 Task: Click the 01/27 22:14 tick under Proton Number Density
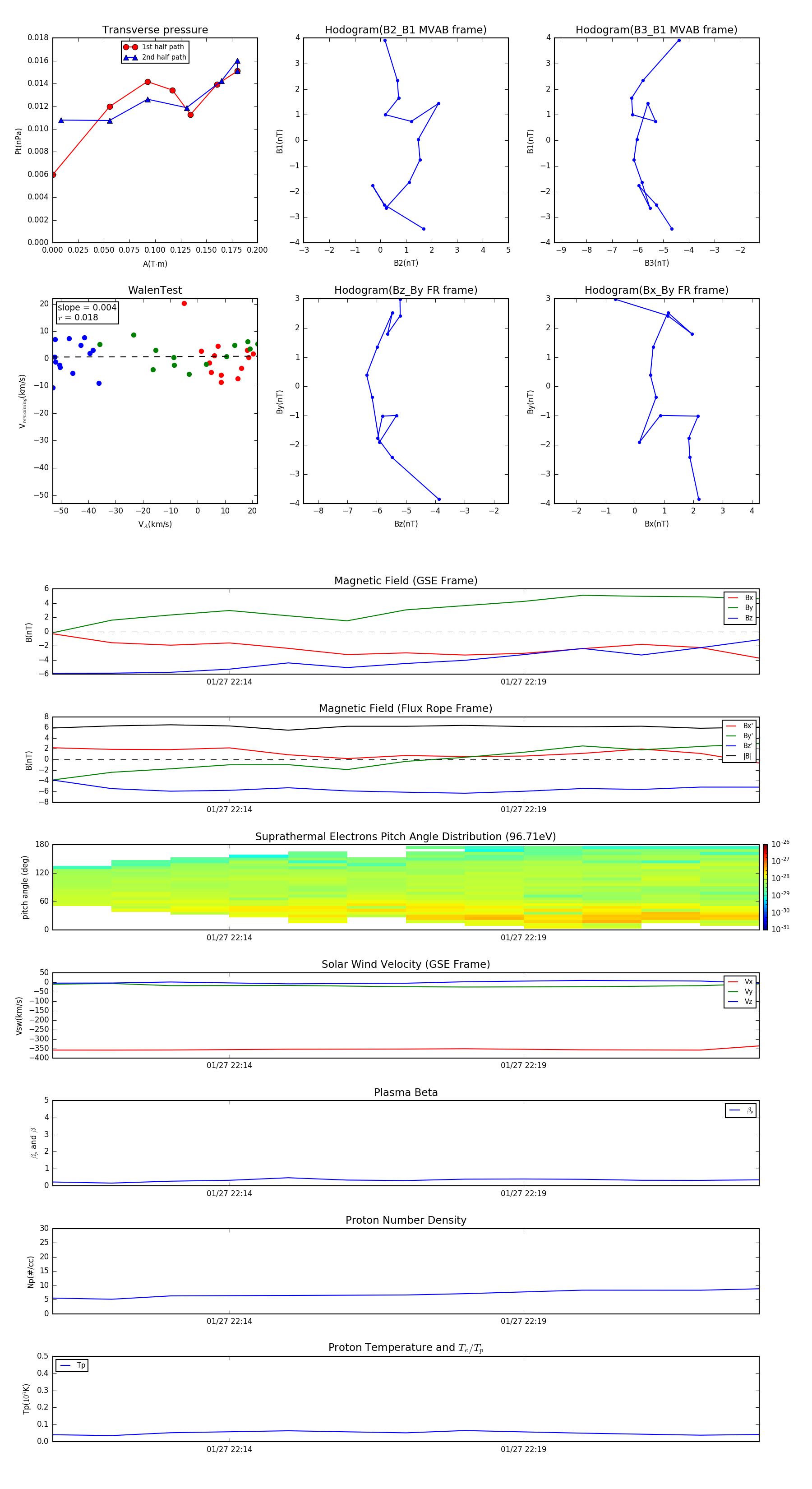click(230, 1321)
